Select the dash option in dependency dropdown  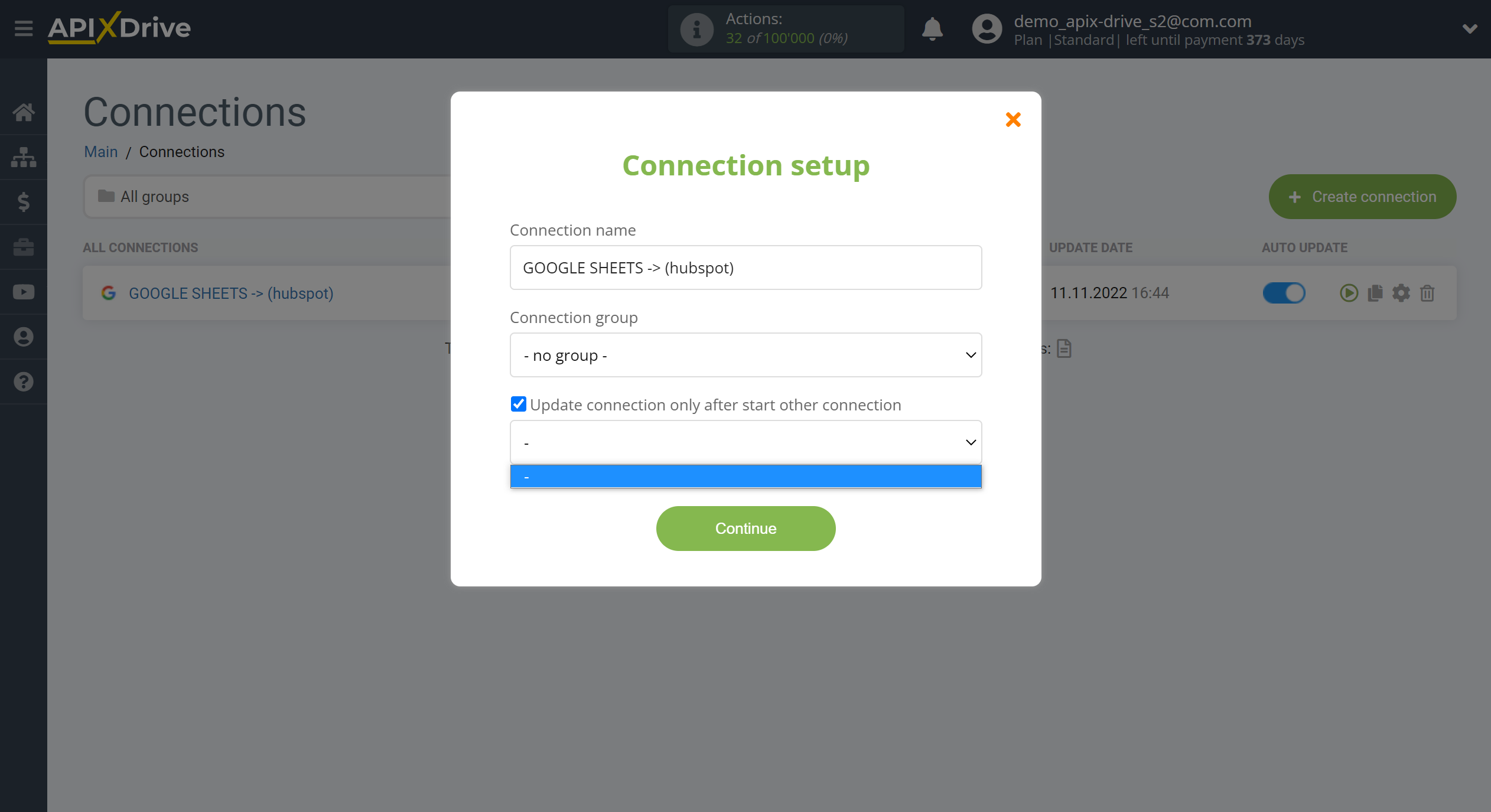click(x=745, y=475)
